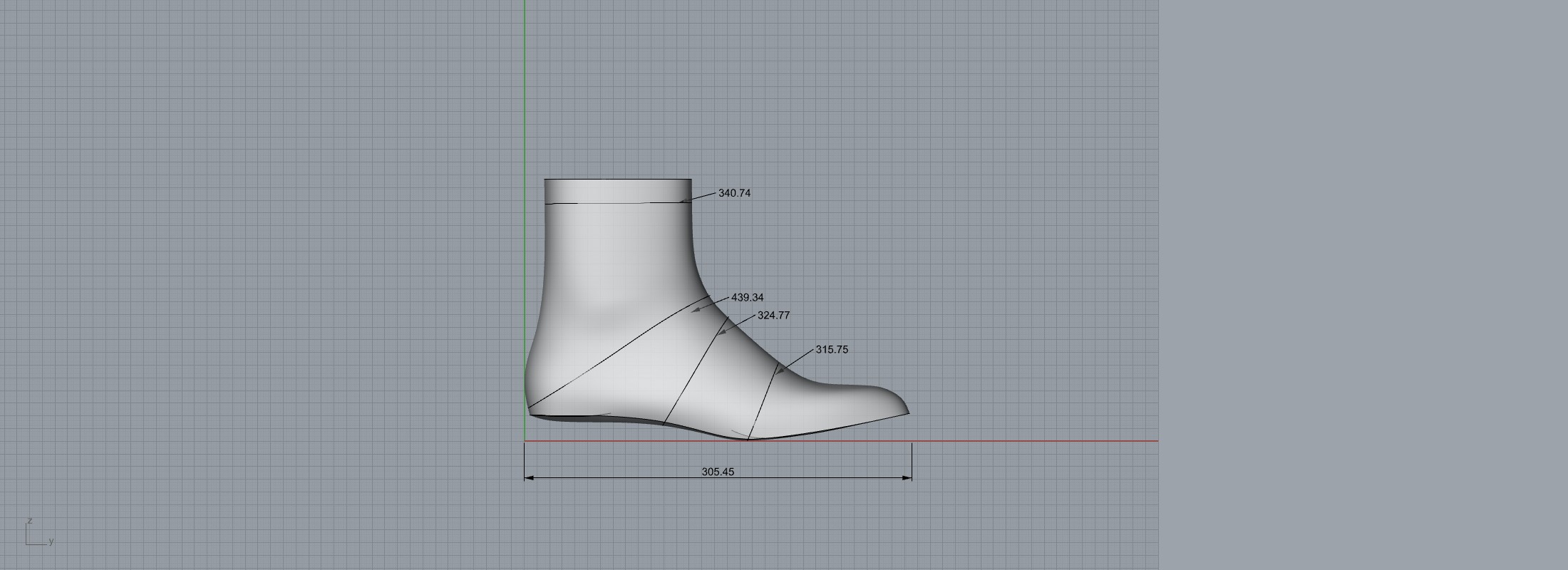Click the right arrowhead of the 305.45 dimension
The height and width of the screenshot is (570, 1568).
[x=908, y=478]
